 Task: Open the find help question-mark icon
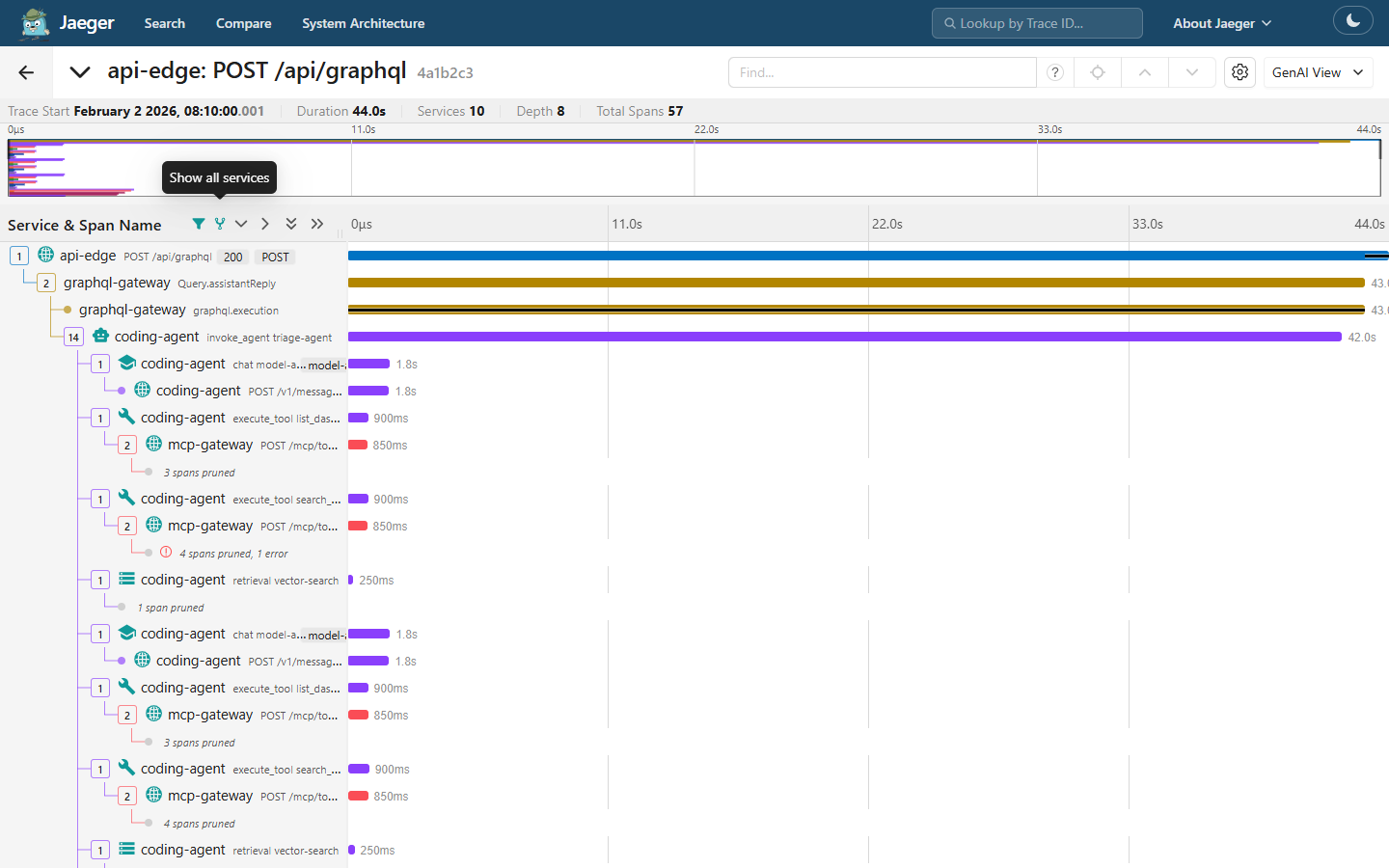pos(1055,72)
